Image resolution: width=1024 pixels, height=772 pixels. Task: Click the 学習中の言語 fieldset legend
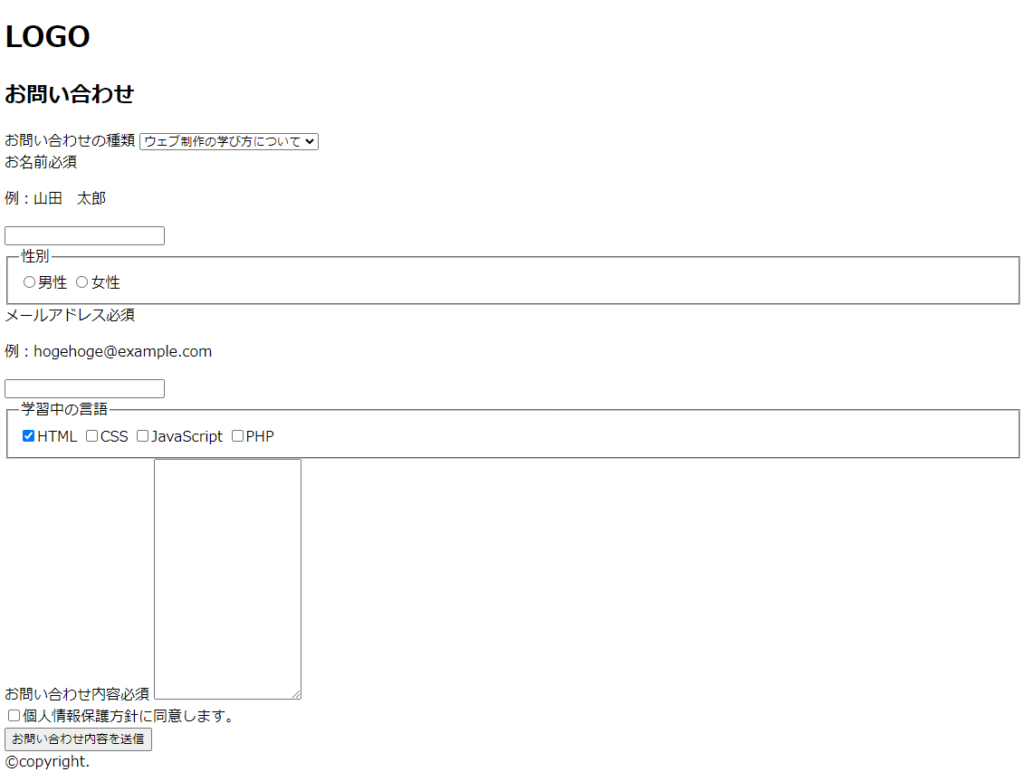click(x=65, y=409)
